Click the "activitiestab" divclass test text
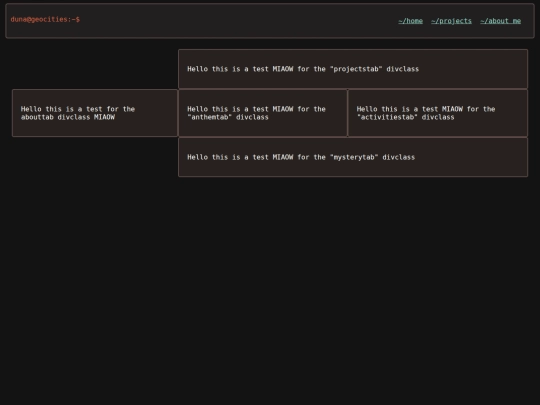The width and height of the screenshot is (540, 405). click(426, 113)
